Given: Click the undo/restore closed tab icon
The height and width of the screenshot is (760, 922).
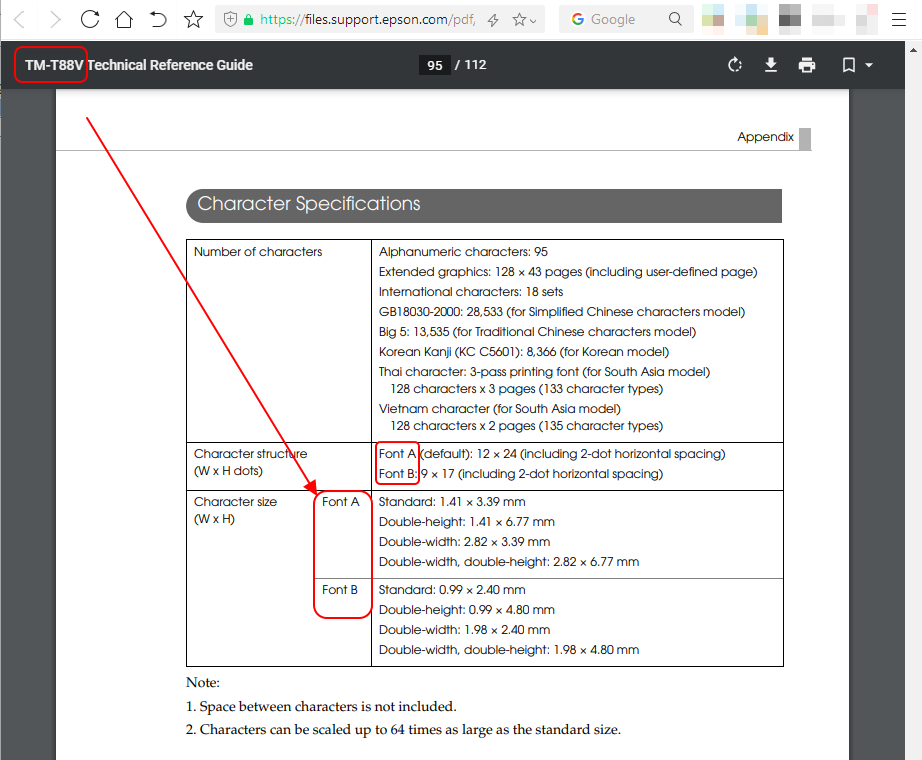Looking at the screenshot, I should point(158,19).
